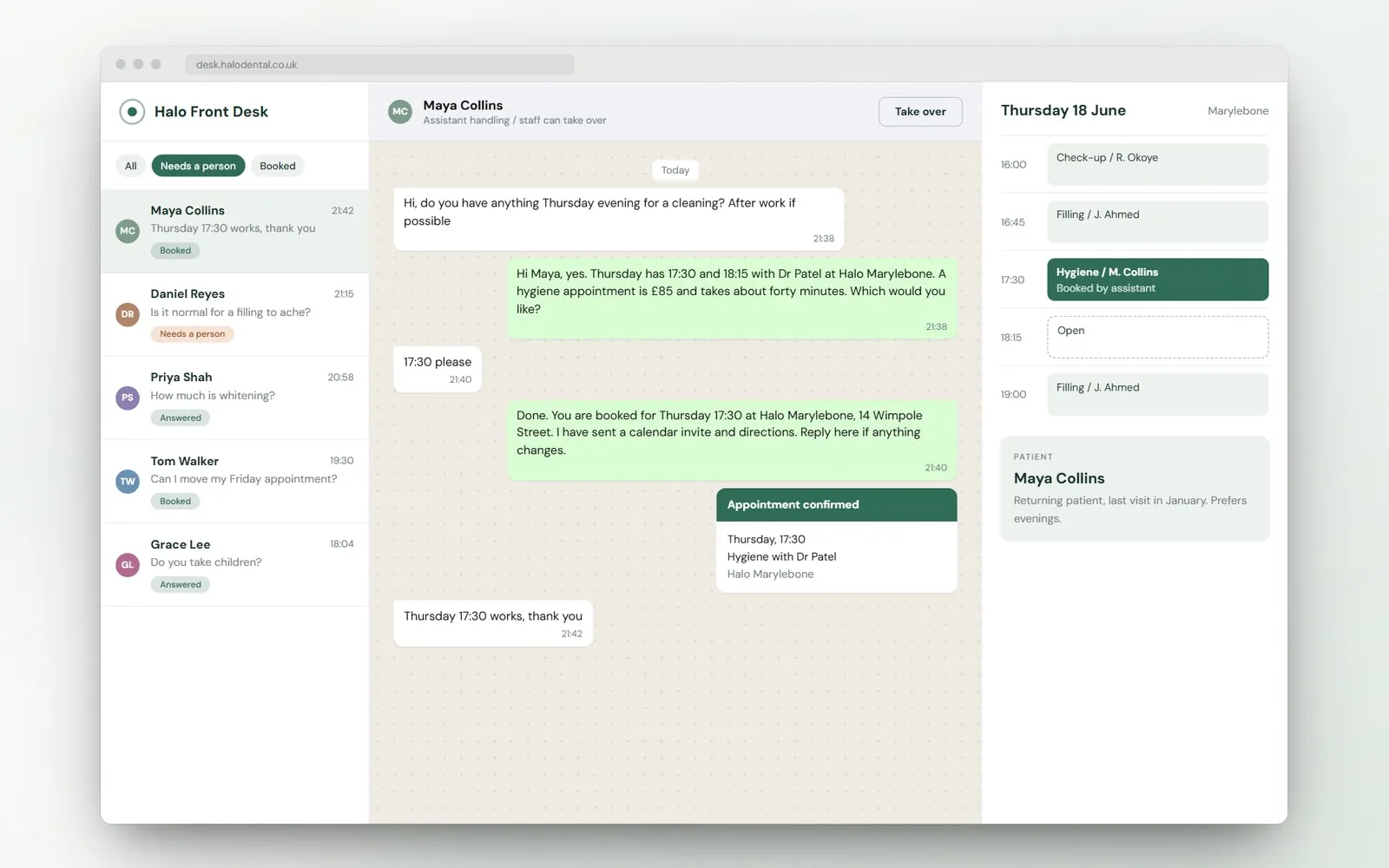Click 'Assistant handling / staff can take over' subtitle
This screenshot has height=868, width=1389.
point(515,121)
